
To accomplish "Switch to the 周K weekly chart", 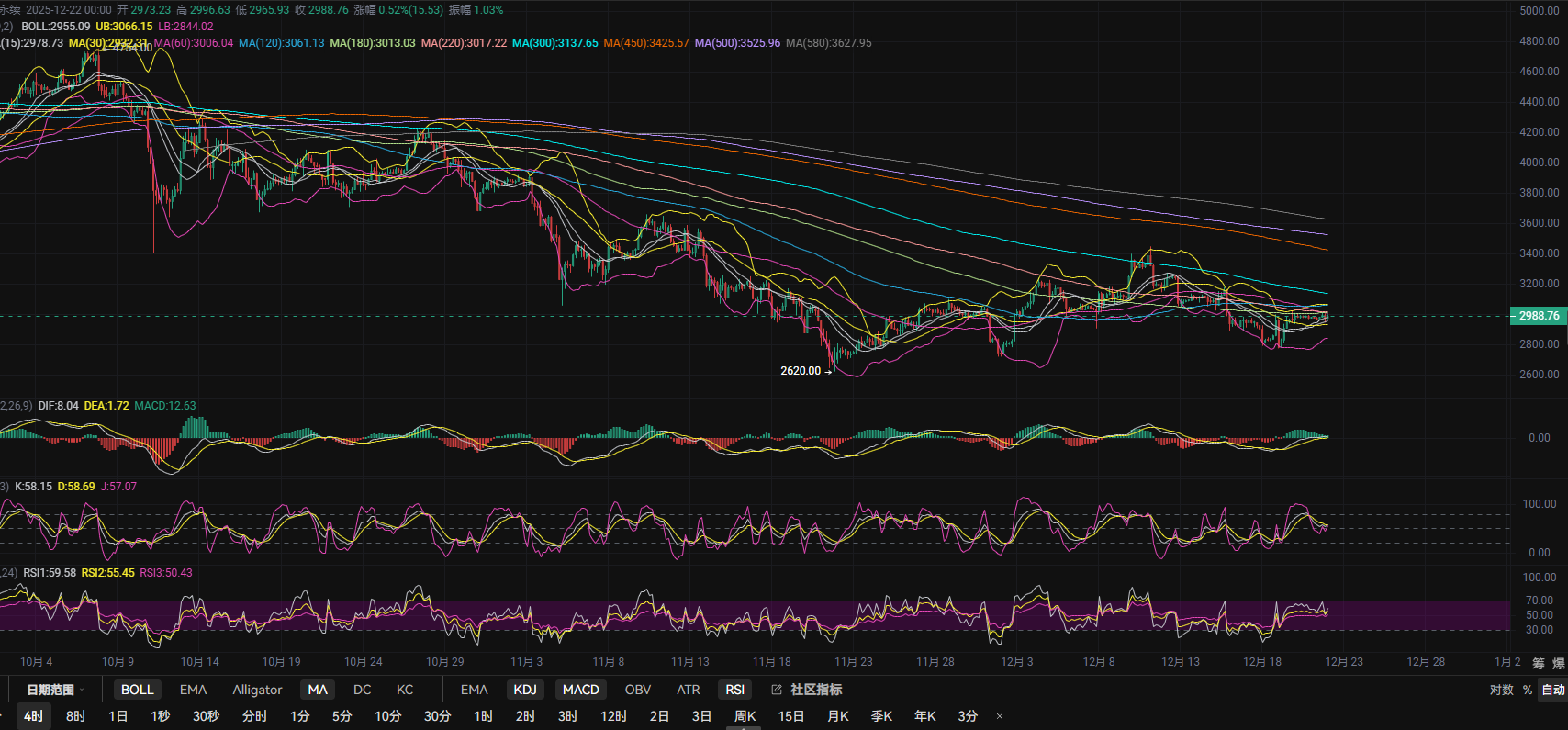I will [745, 716].
